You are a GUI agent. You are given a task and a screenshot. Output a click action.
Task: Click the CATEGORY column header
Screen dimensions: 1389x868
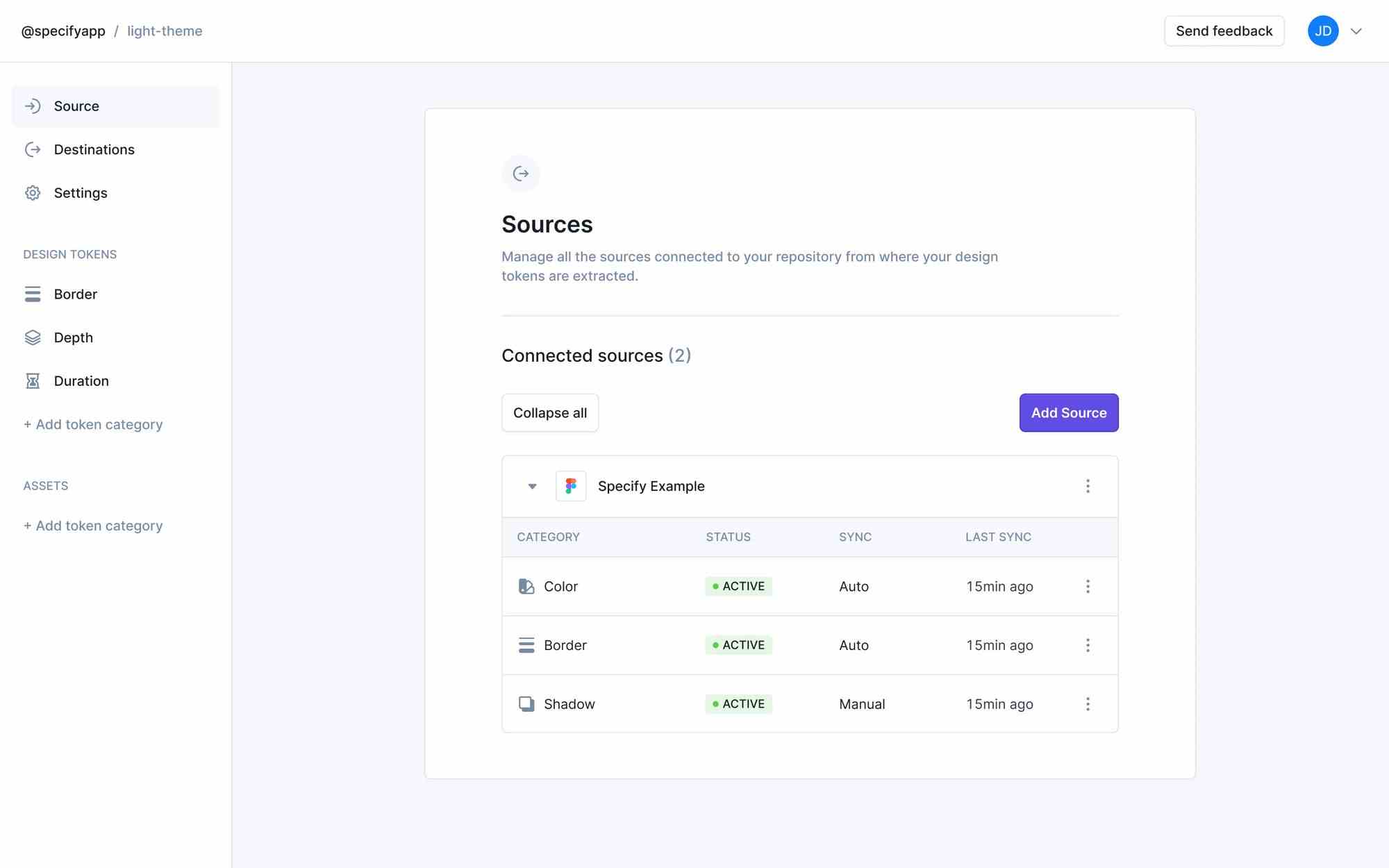click(548, 537)
